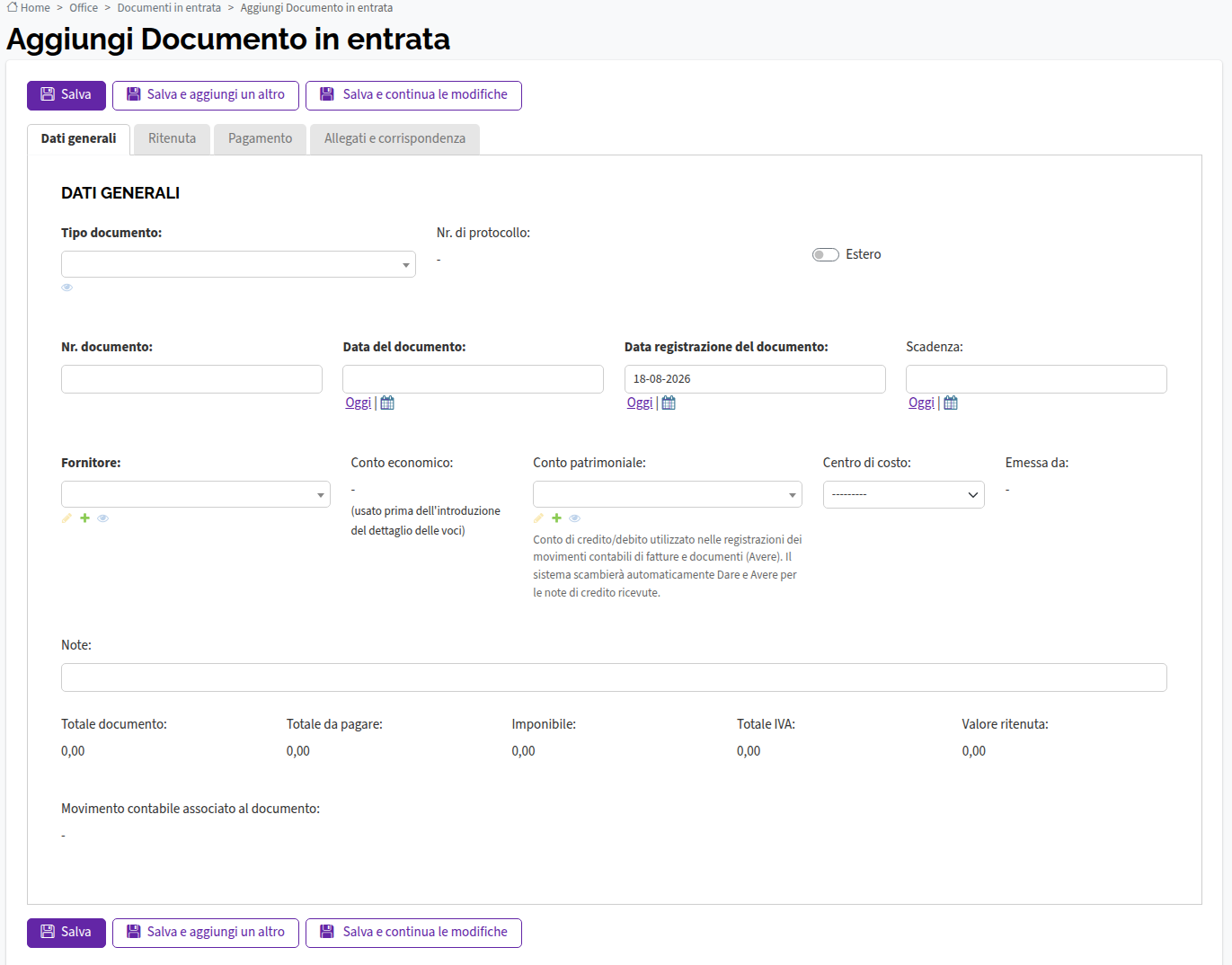
Task: Open the Conto patrimoniale dropdown
Action: point(668,494)
